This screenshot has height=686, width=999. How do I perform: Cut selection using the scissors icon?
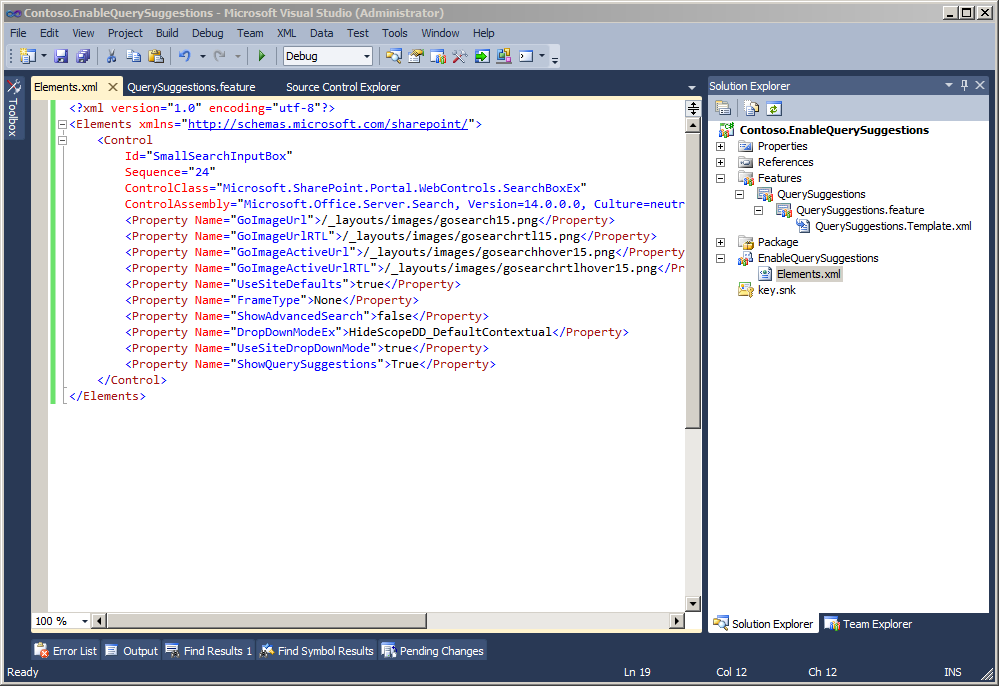111,56
